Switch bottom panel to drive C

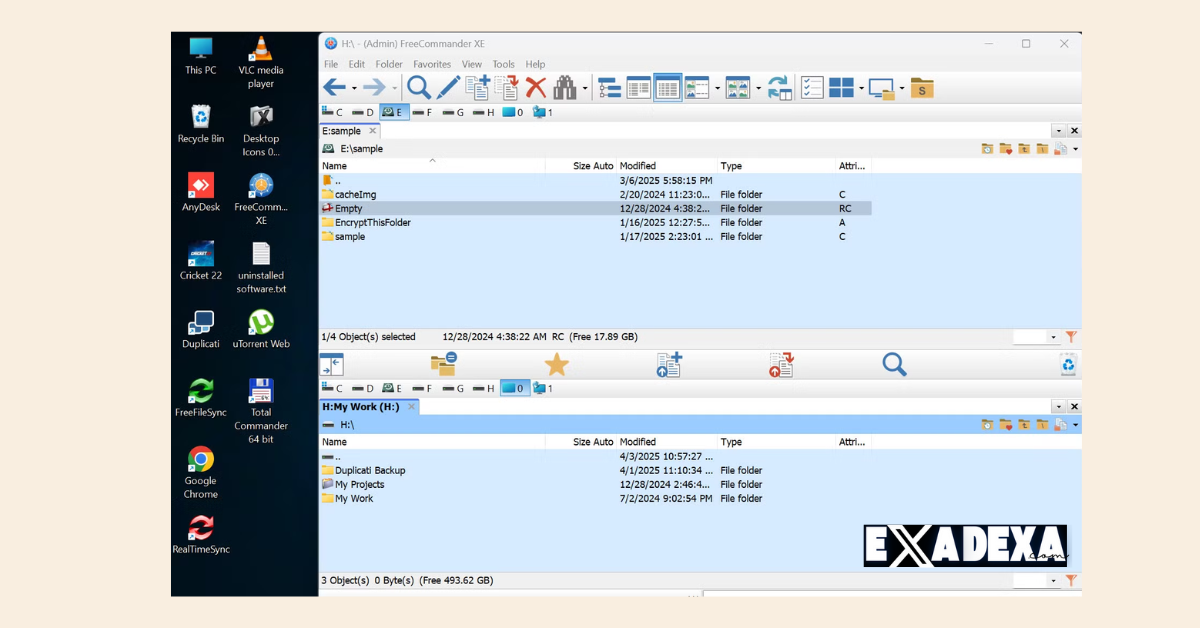[332, 388]
